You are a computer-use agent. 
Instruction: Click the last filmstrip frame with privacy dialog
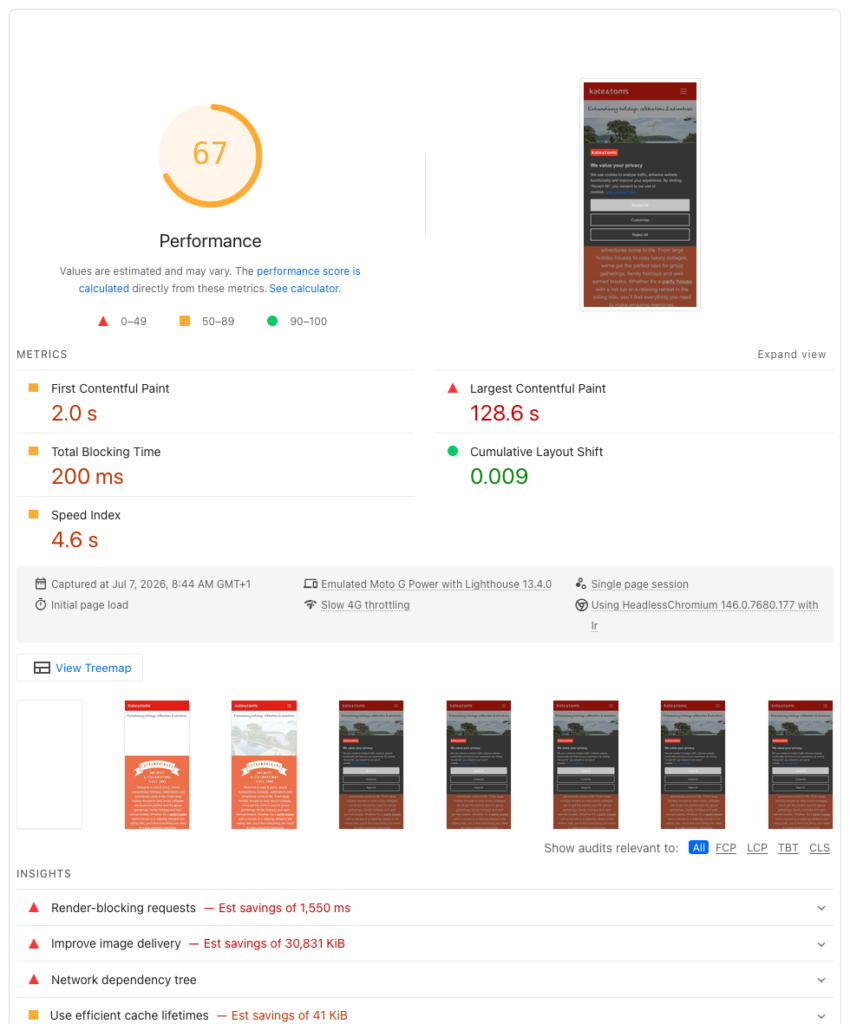coord(800,764)
